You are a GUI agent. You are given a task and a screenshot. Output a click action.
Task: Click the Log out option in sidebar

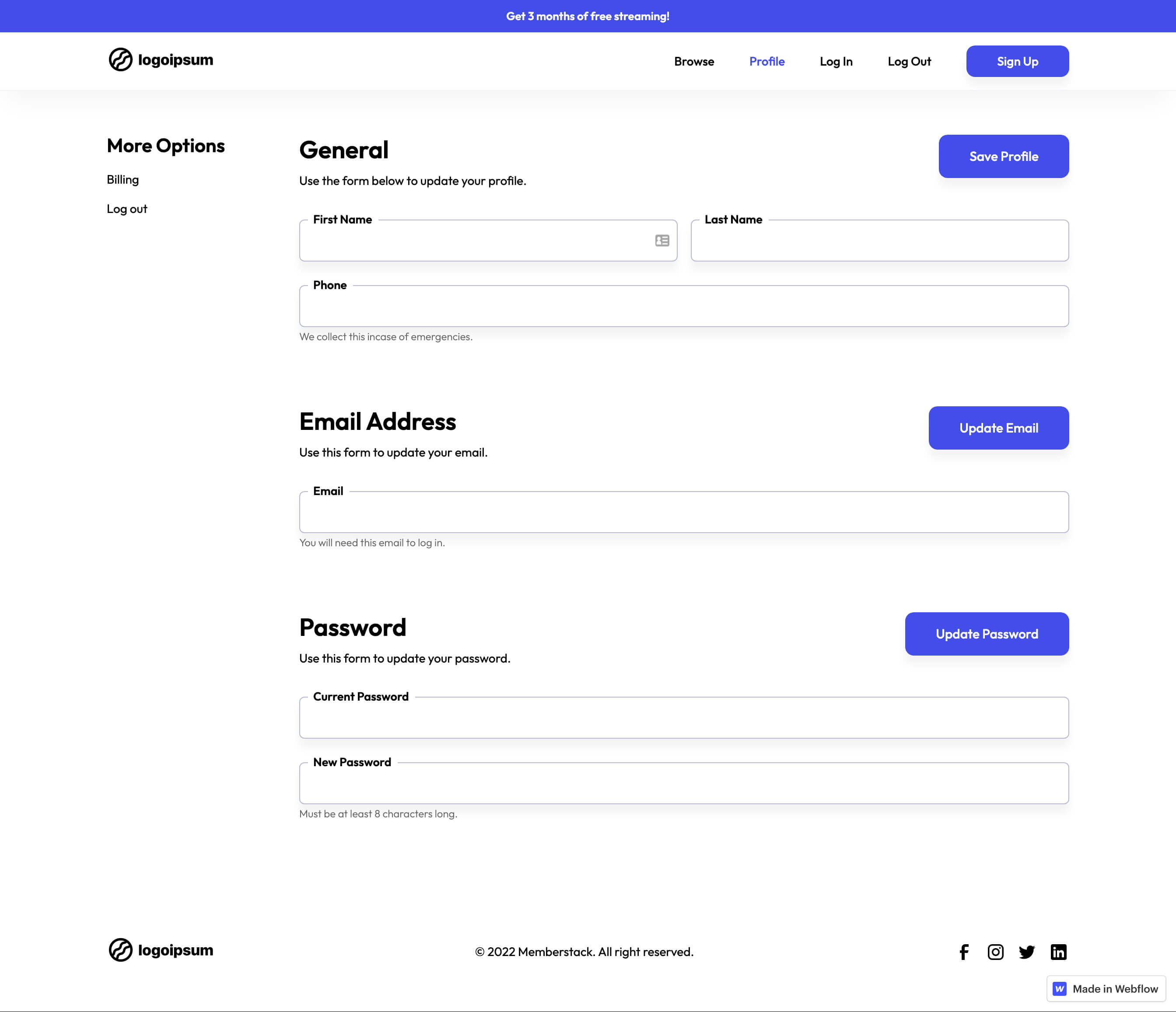coord(126,208)
